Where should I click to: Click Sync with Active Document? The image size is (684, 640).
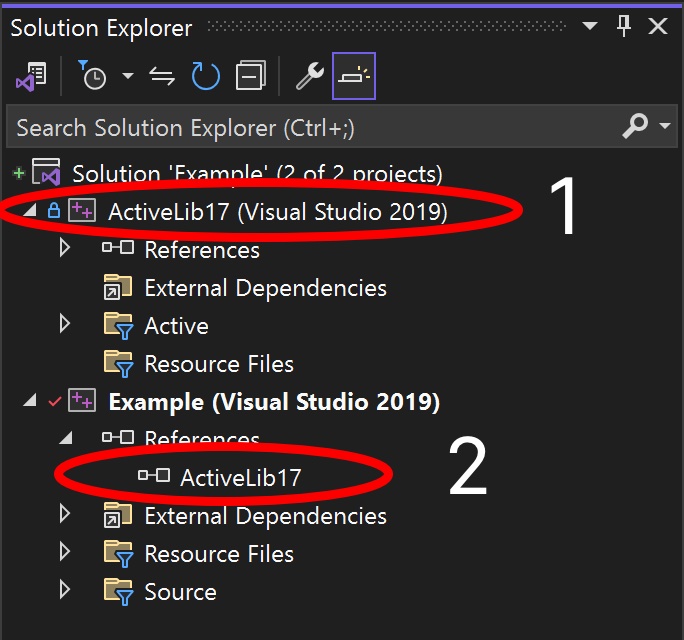coord(162,77)
